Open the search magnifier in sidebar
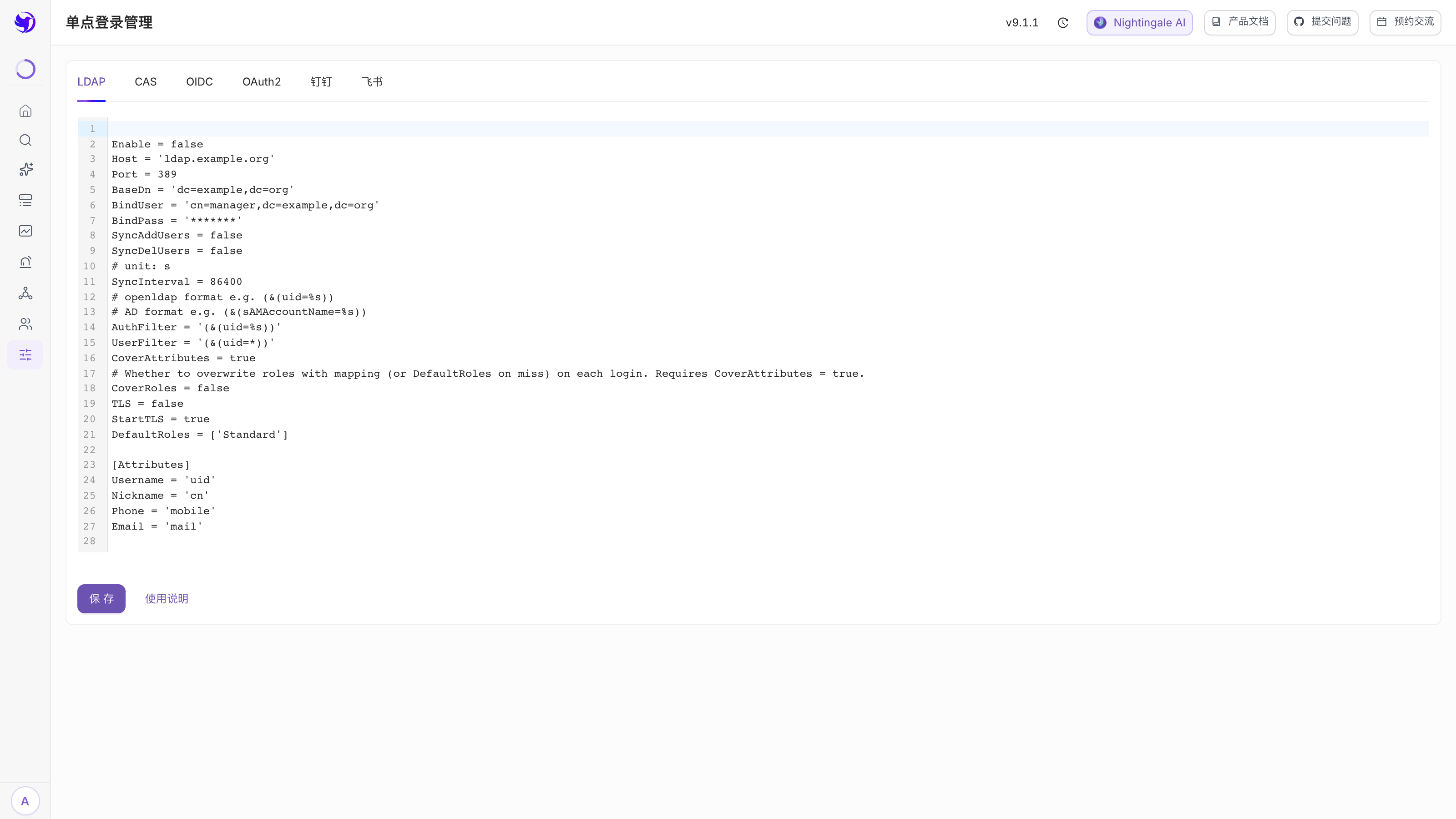Screen dimensions: 1456x819 [25, 140]
